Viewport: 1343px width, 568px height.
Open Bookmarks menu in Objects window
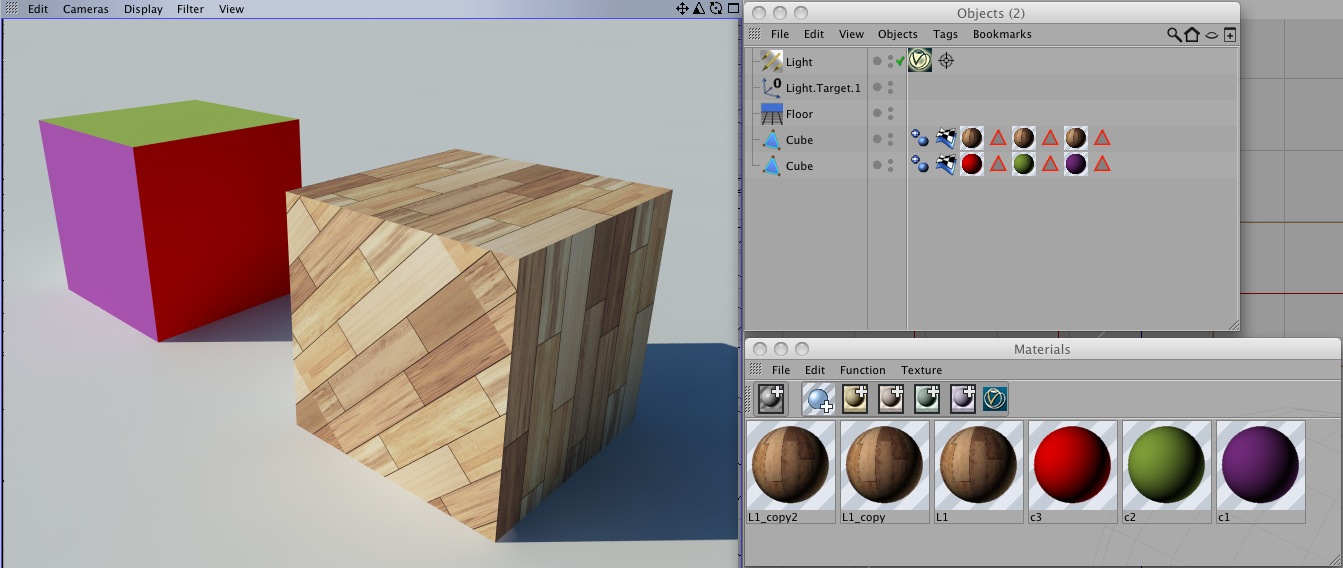pos(1002,34)
